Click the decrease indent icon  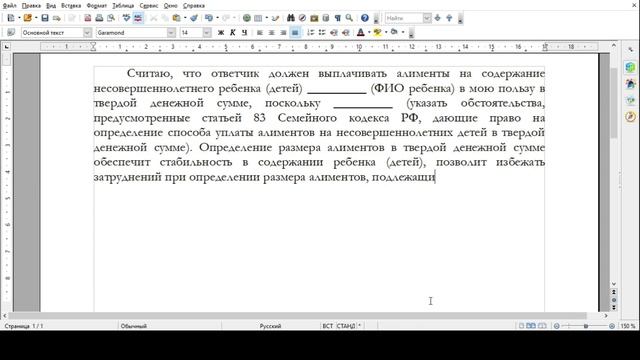coord(334,32)
